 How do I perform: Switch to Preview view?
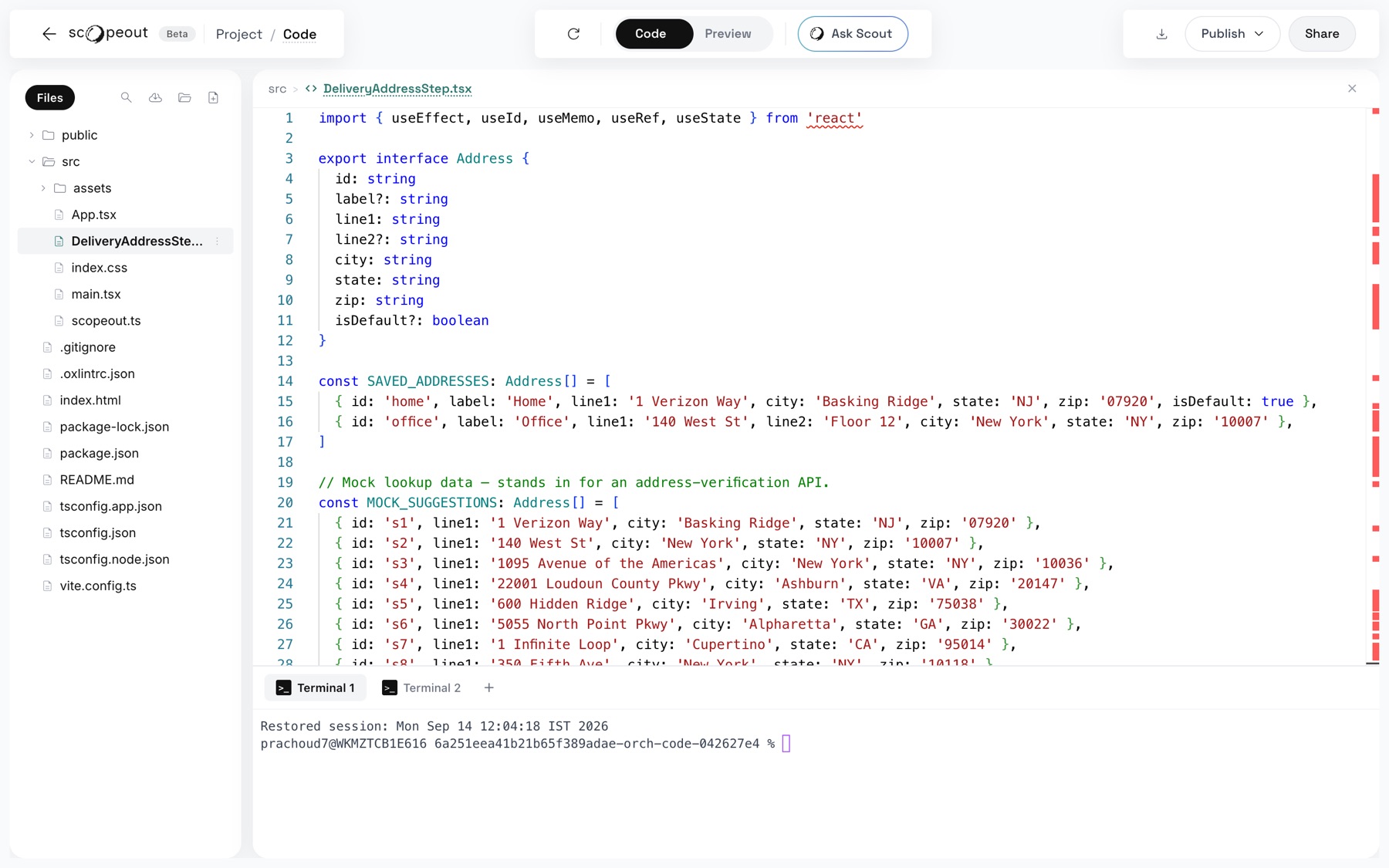pos(728,34)
